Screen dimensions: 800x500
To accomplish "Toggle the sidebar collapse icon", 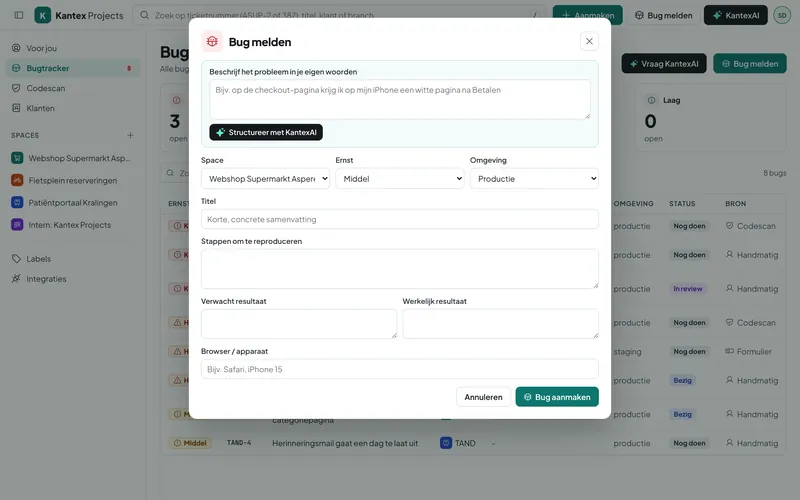I will [x=19, y=15].
